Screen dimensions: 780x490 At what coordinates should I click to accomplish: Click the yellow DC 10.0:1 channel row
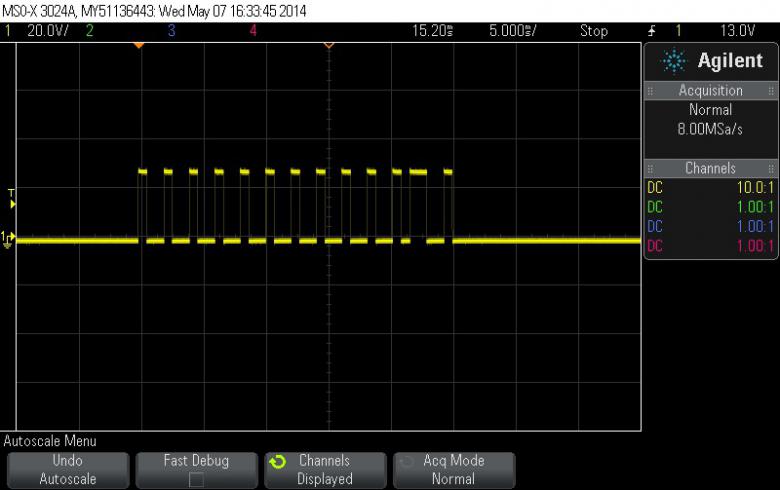(x=710, y=187)
